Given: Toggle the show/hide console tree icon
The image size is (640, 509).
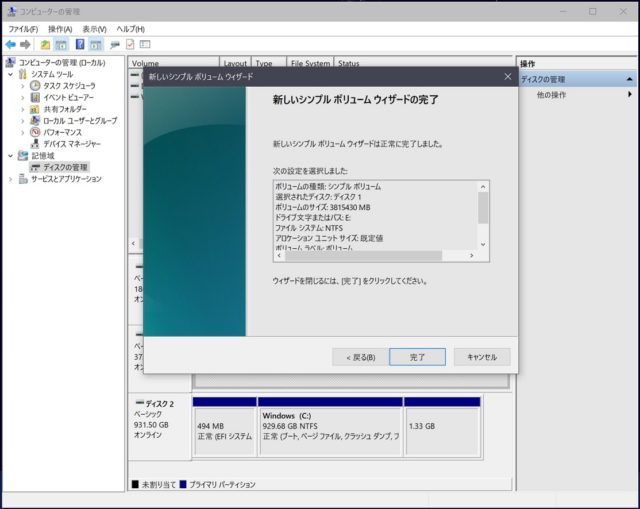Looking at the screenshot, I should pos(61,44).
